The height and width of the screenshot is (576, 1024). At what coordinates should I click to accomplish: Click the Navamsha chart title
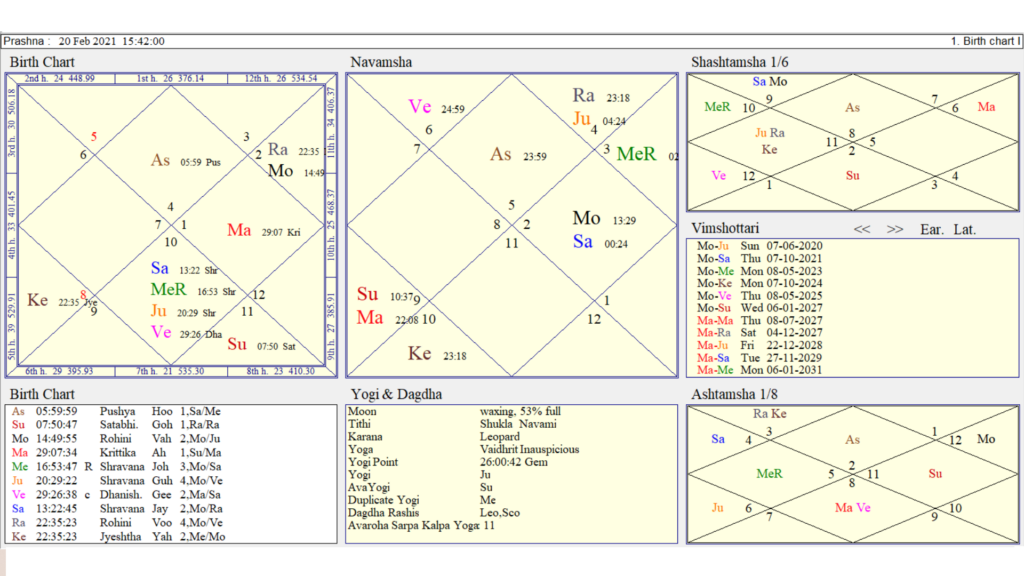click(381, 62)
